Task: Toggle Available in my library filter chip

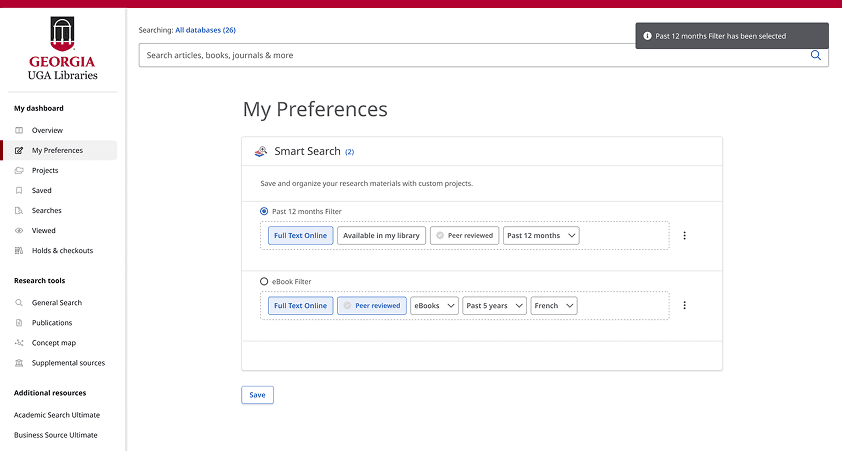Action: (x=382, y=236)
